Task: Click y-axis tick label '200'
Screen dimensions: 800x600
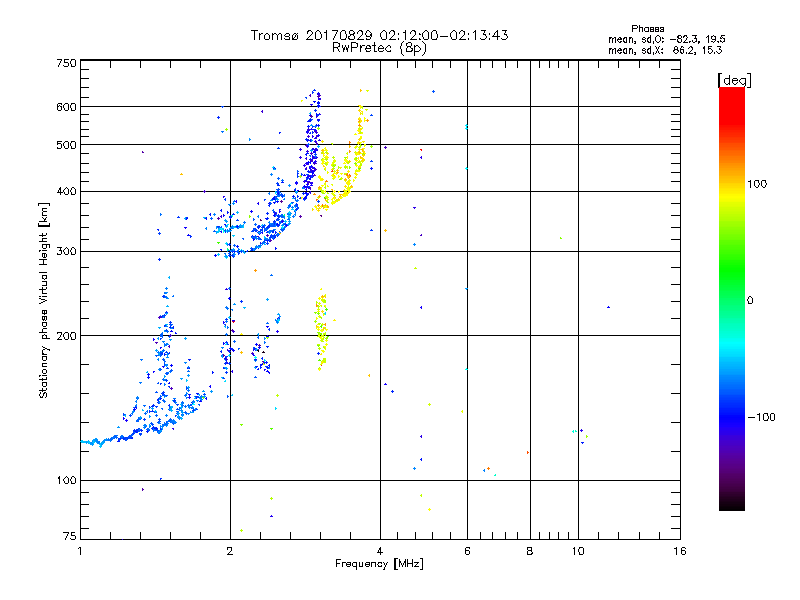Action: coord(66,336)
